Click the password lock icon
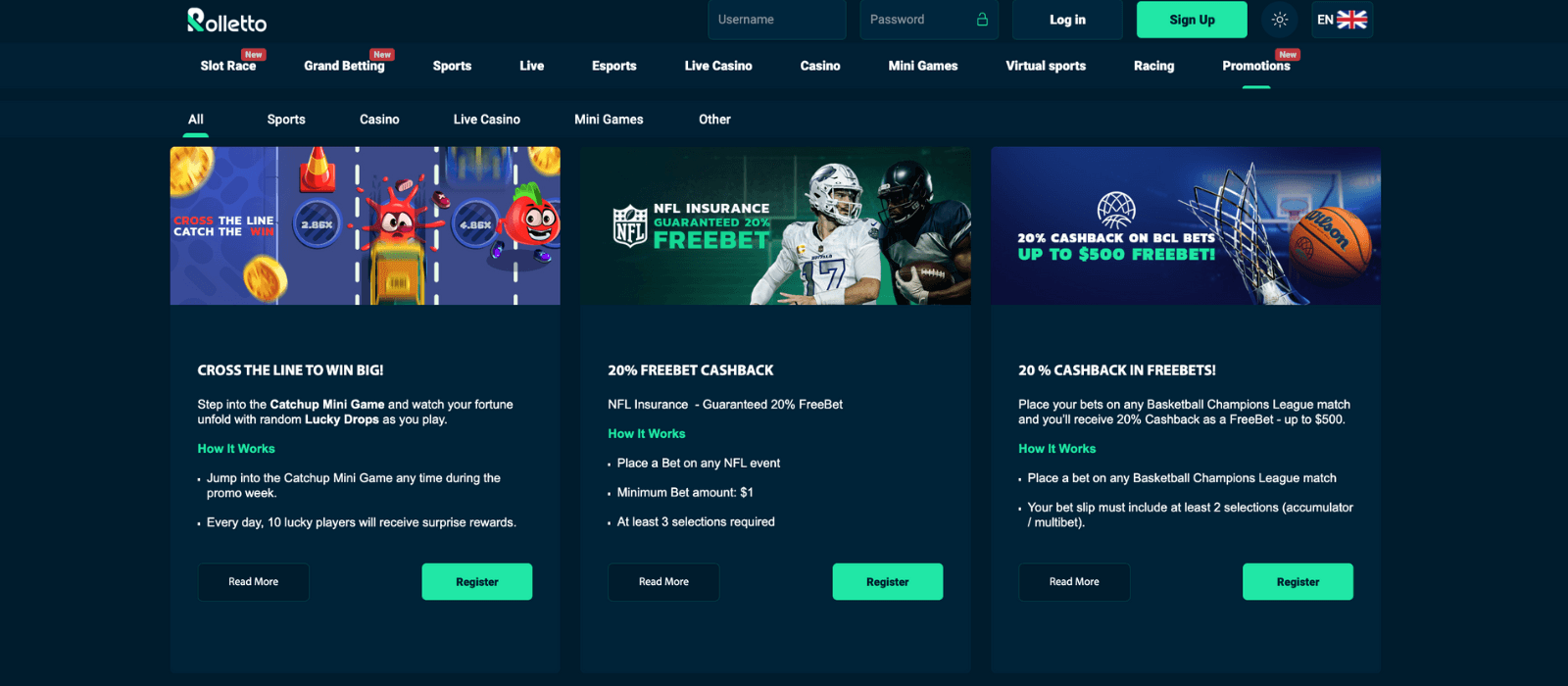Image resolution: width=1568 pixels, height=686 pixels. pyautogui.click(x=982, y=20)
